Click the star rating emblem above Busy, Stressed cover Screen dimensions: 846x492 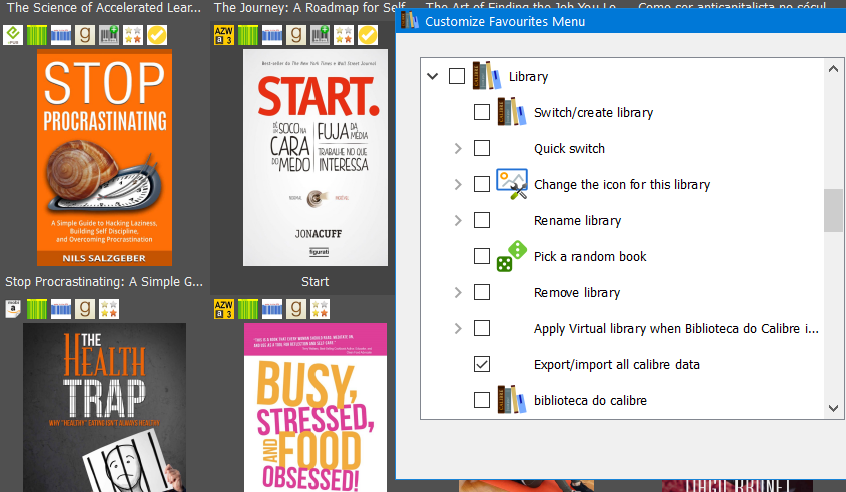click(x=320, y=309)
